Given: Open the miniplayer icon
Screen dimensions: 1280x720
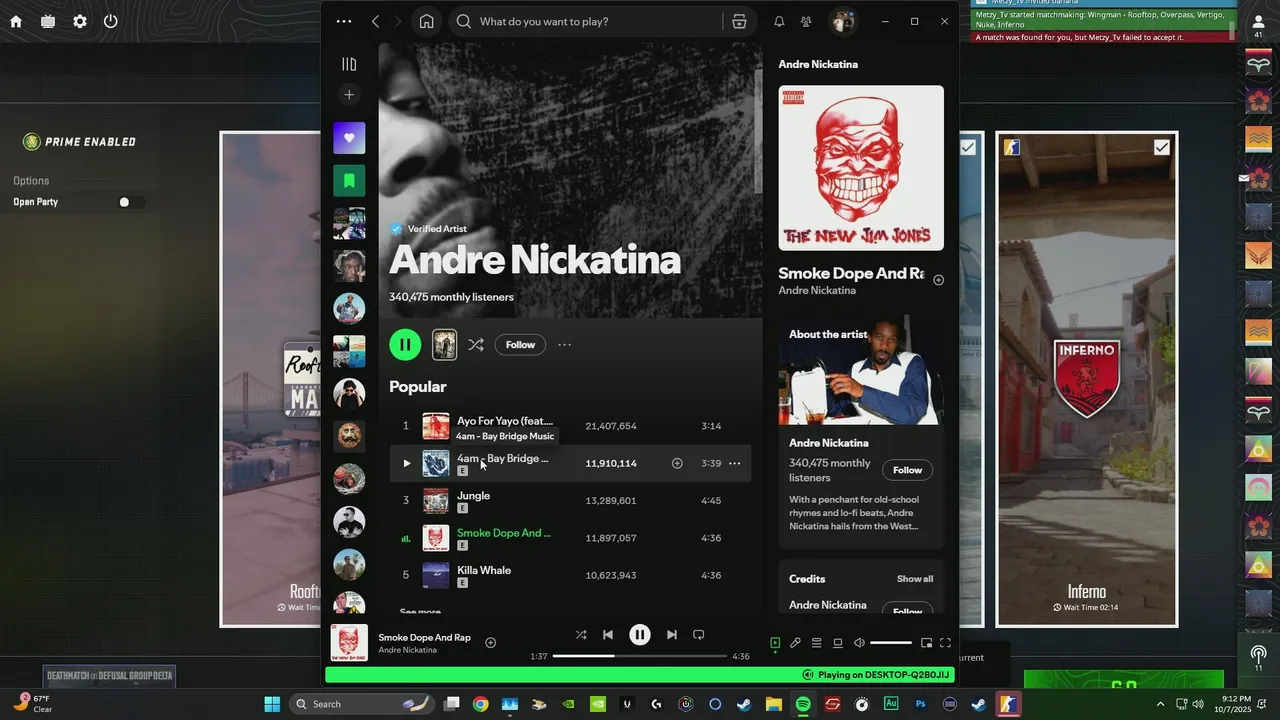Looking at the screenshot, I should [x=926, y=643].
